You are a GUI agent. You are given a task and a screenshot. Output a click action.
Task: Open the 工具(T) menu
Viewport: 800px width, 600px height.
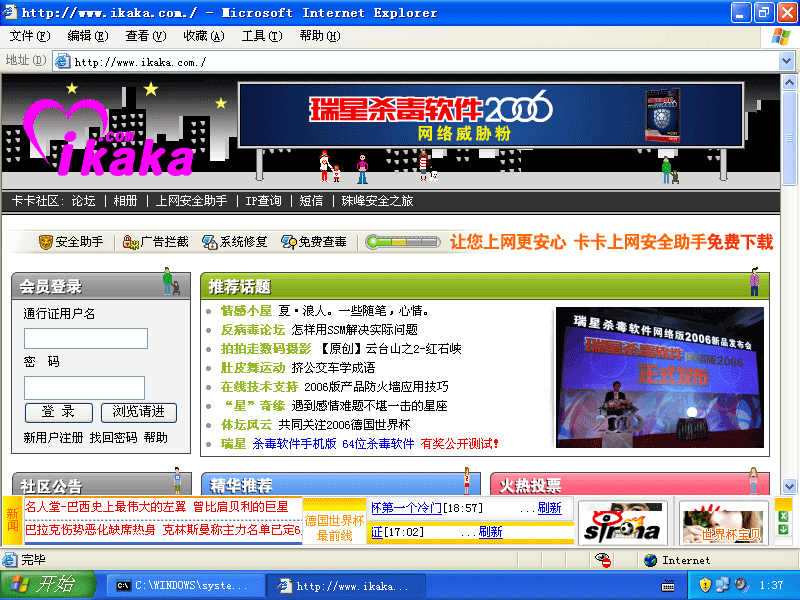262,36
